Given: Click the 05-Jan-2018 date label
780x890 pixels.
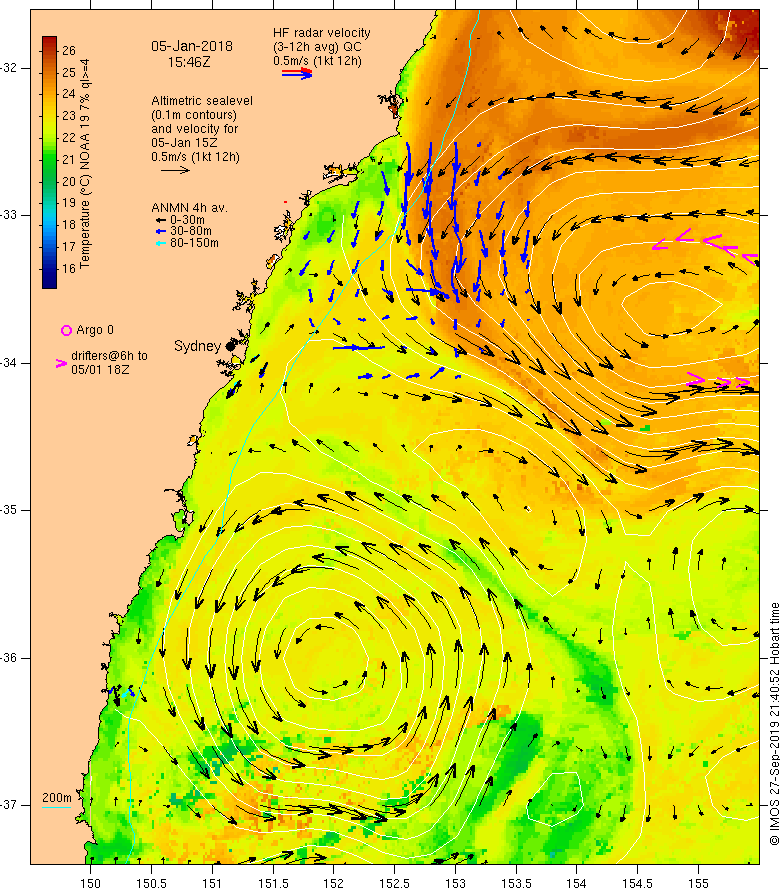Looking at the screenshot, I should pos(192,47).
